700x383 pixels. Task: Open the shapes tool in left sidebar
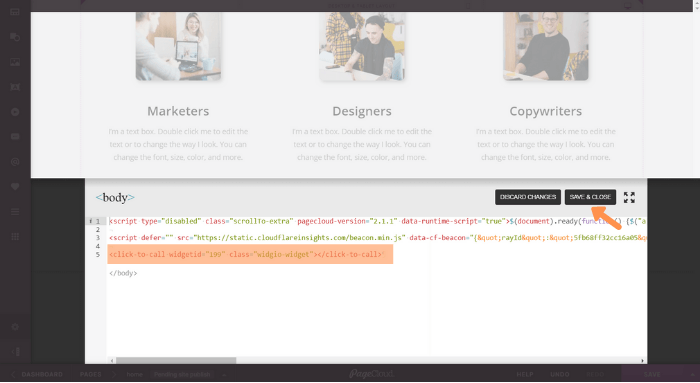point(15,37)
